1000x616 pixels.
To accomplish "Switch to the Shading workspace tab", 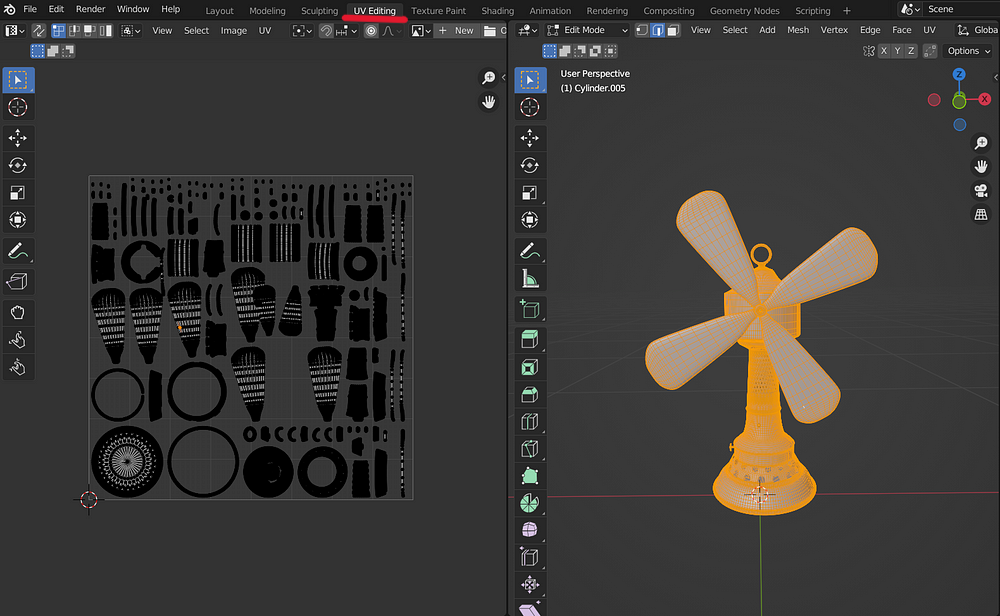I will point(497,10).
